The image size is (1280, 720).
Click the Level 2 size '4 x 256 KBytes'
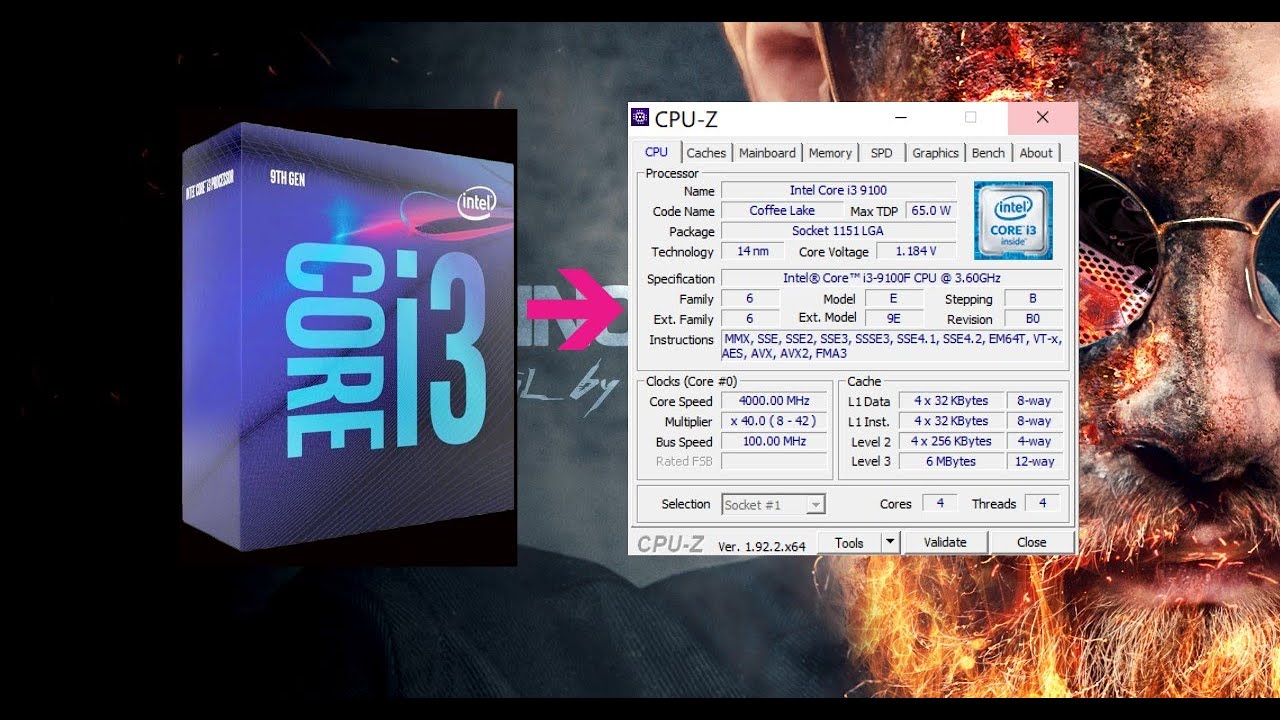(x=951, y=441)
